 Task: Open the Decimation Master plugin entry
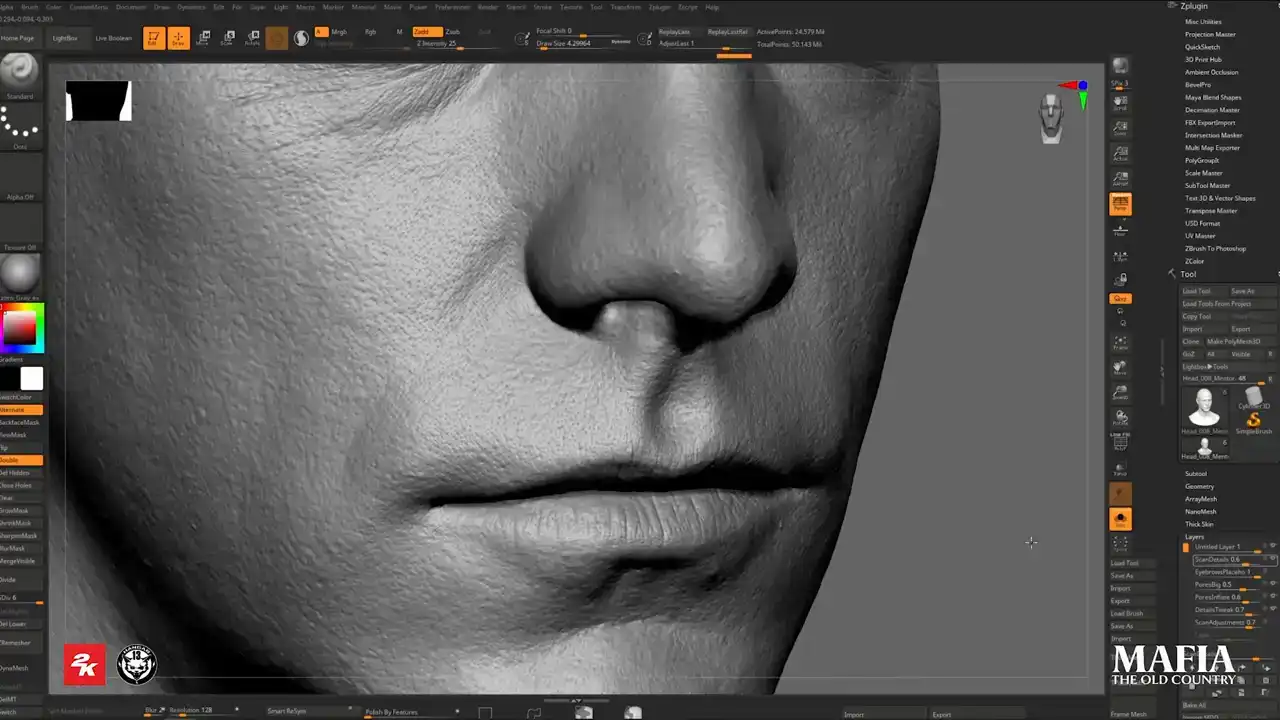point(1212,110)
